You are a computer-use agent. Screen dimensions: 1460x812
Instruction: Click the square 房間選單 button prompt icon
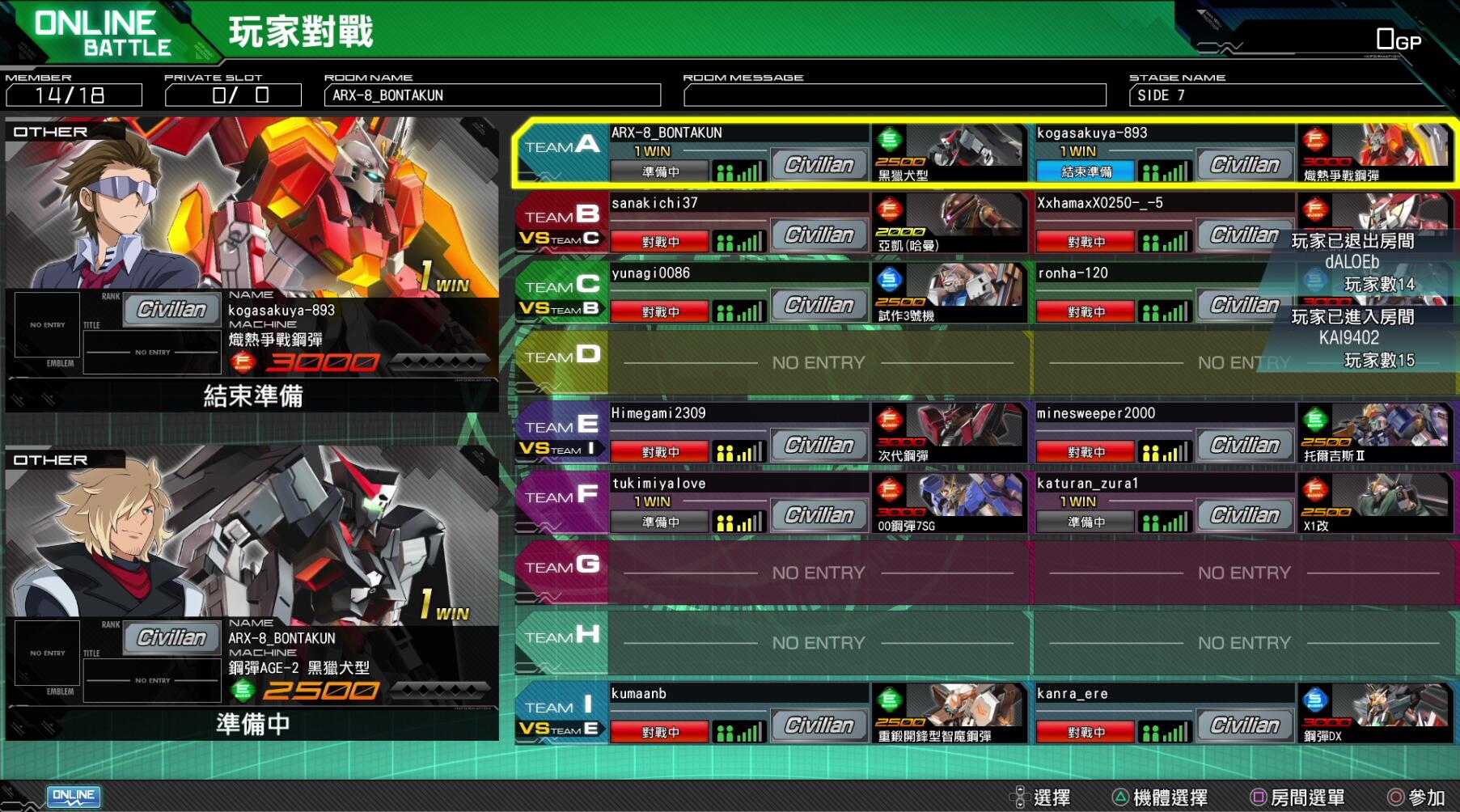[1258, 797]
